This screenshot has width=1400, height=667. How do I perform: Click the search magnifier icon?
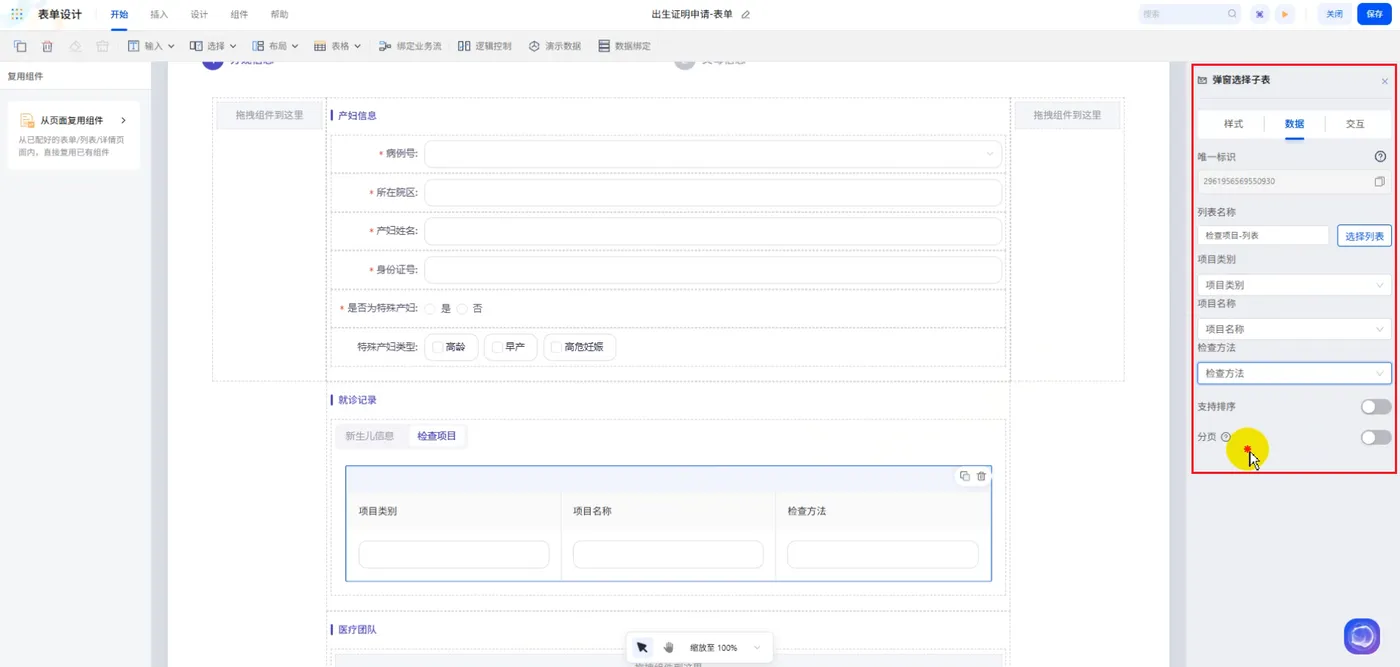click(1232, 14)
